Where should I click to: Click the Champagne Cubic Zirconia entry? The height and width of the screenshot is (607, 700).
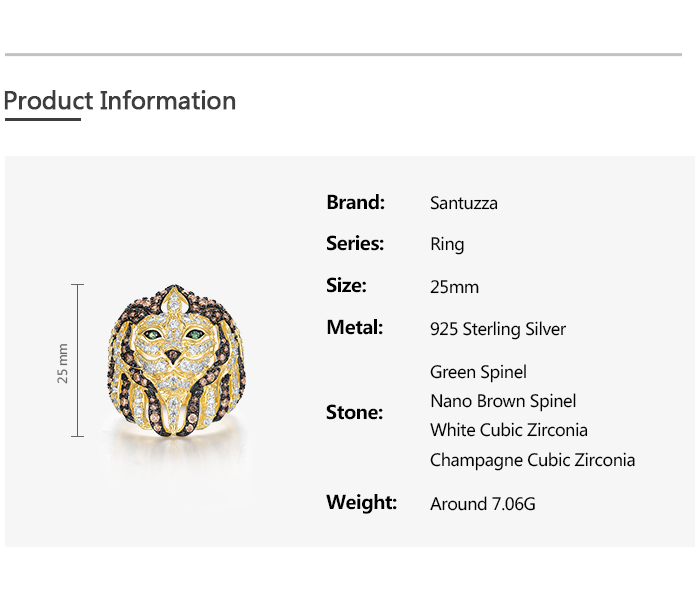tap(532, 460)
